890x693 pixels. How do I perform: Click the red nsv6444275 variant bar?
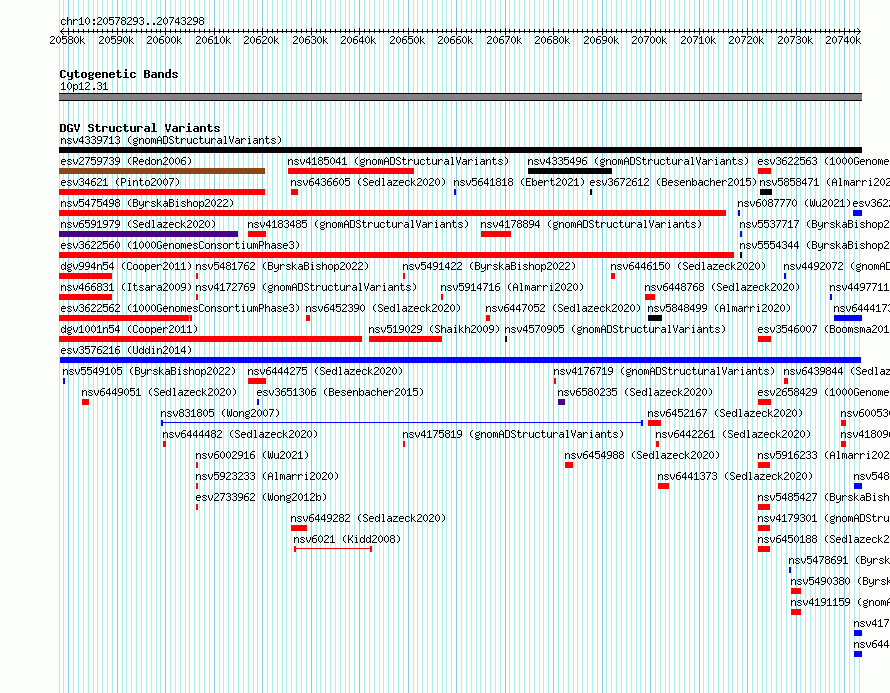(x=257, y=381)
